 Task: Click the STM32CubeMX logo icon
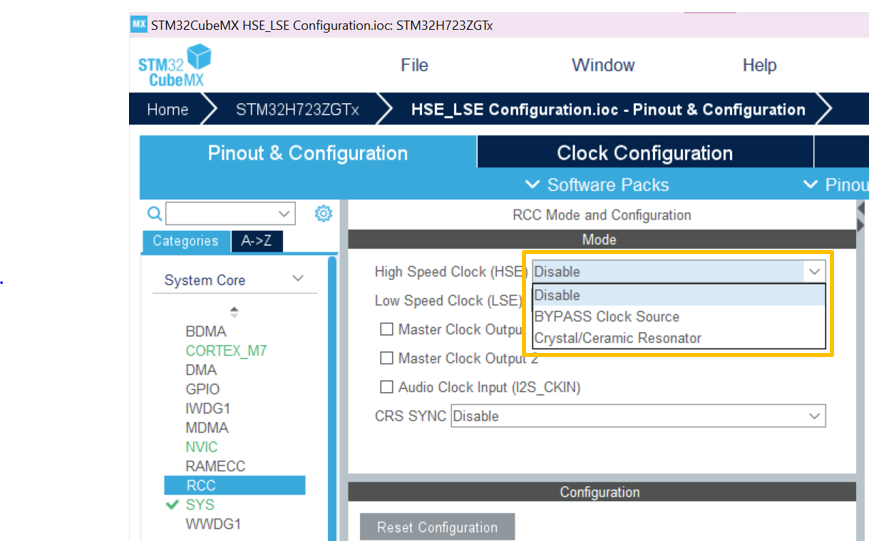point(174,66)
